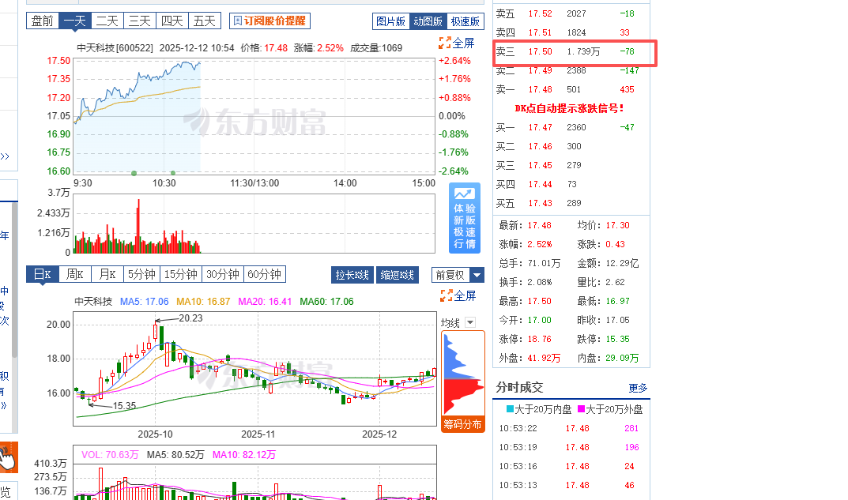This screenshot has height=500, width=848.
Task: Click the 10:53:22 trade record row
Action: [x=571, y=428]
